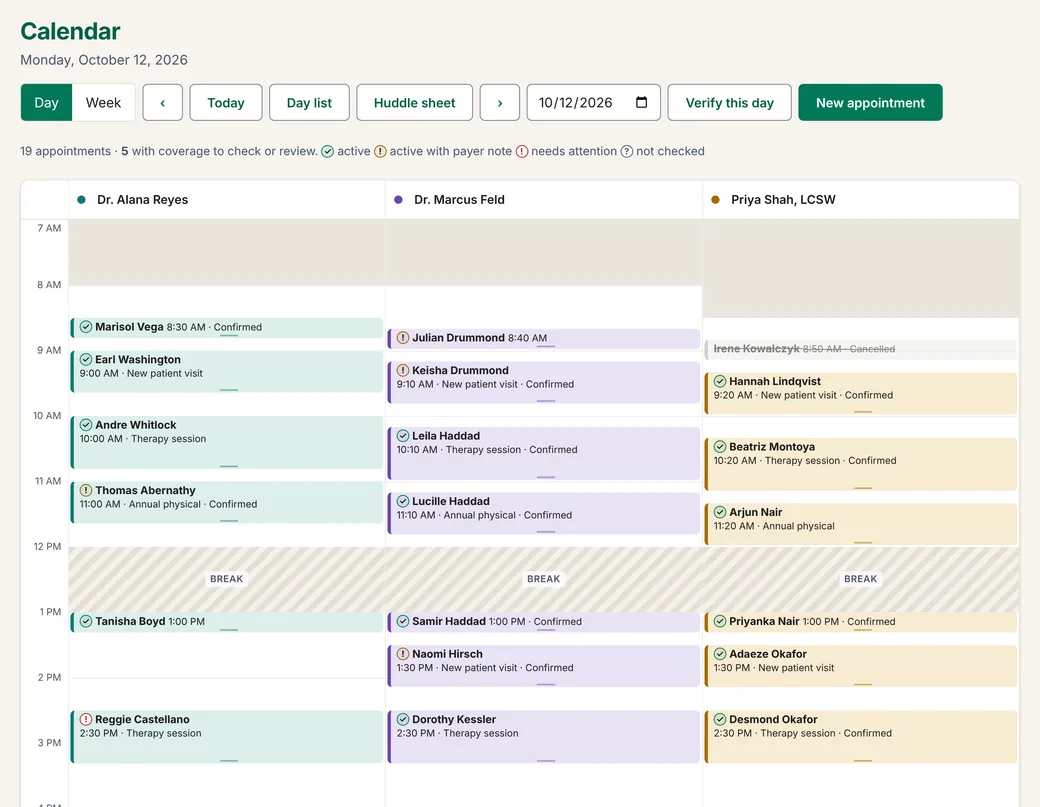Open Priyanka Nair 1:00 PM appointment
Image resolution: width=1040 pixels, height=807 pixels.
(x=861, y=622)
